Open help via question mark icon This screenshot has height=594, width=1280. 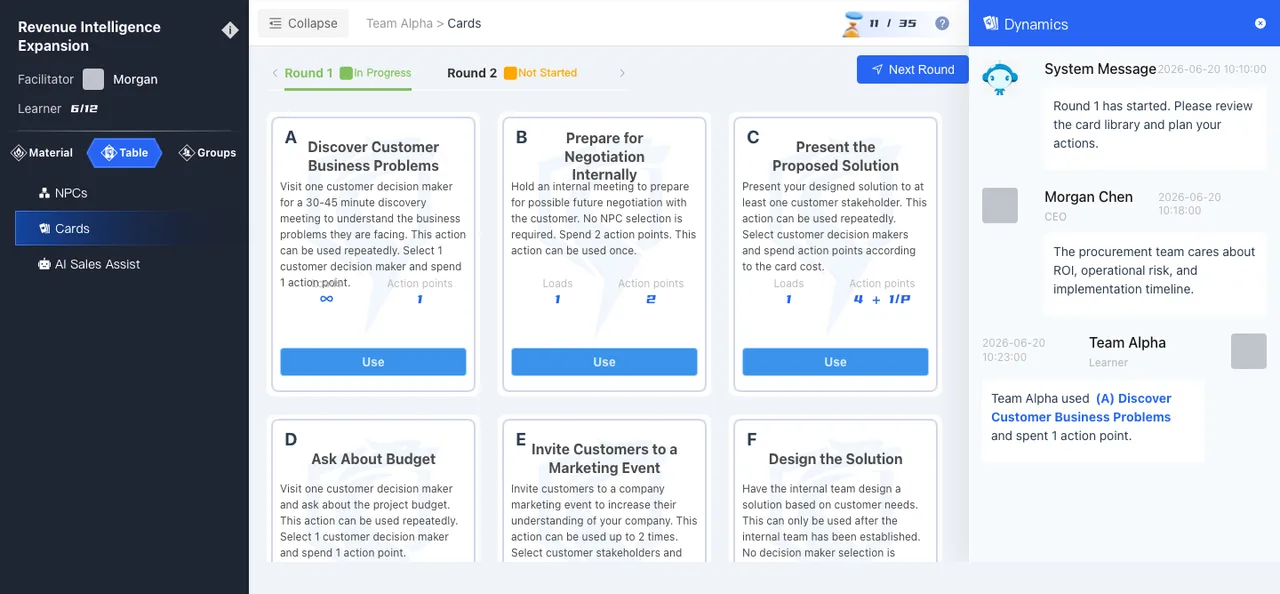coord(942,23)
